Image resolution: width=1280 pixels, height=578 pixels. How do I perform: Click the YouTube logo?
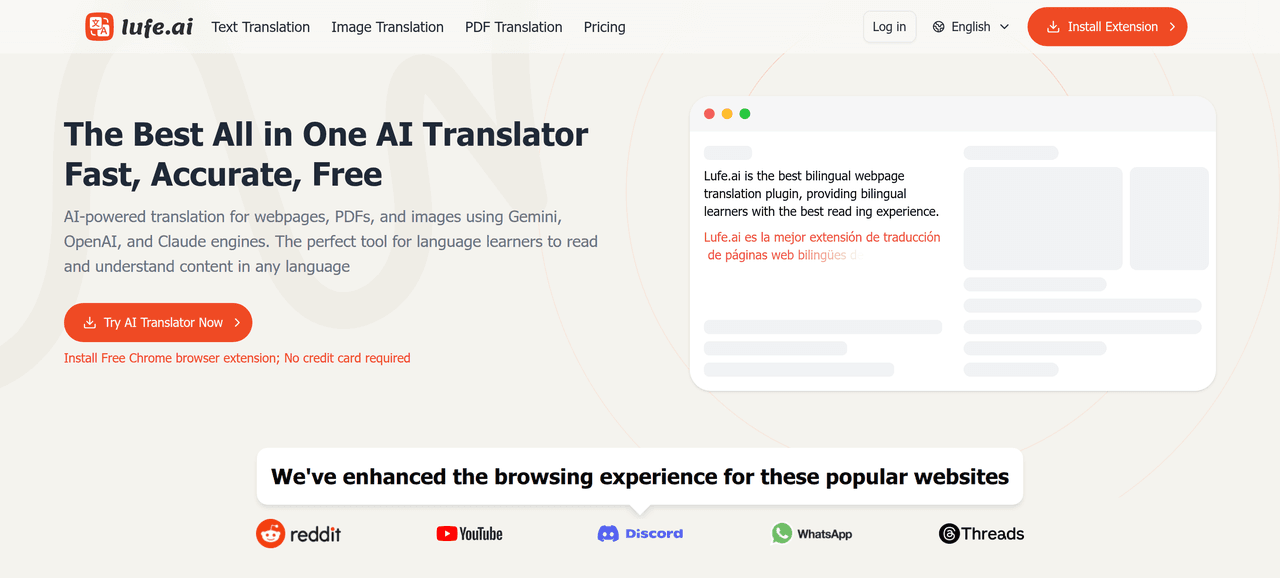coord(470,534)
